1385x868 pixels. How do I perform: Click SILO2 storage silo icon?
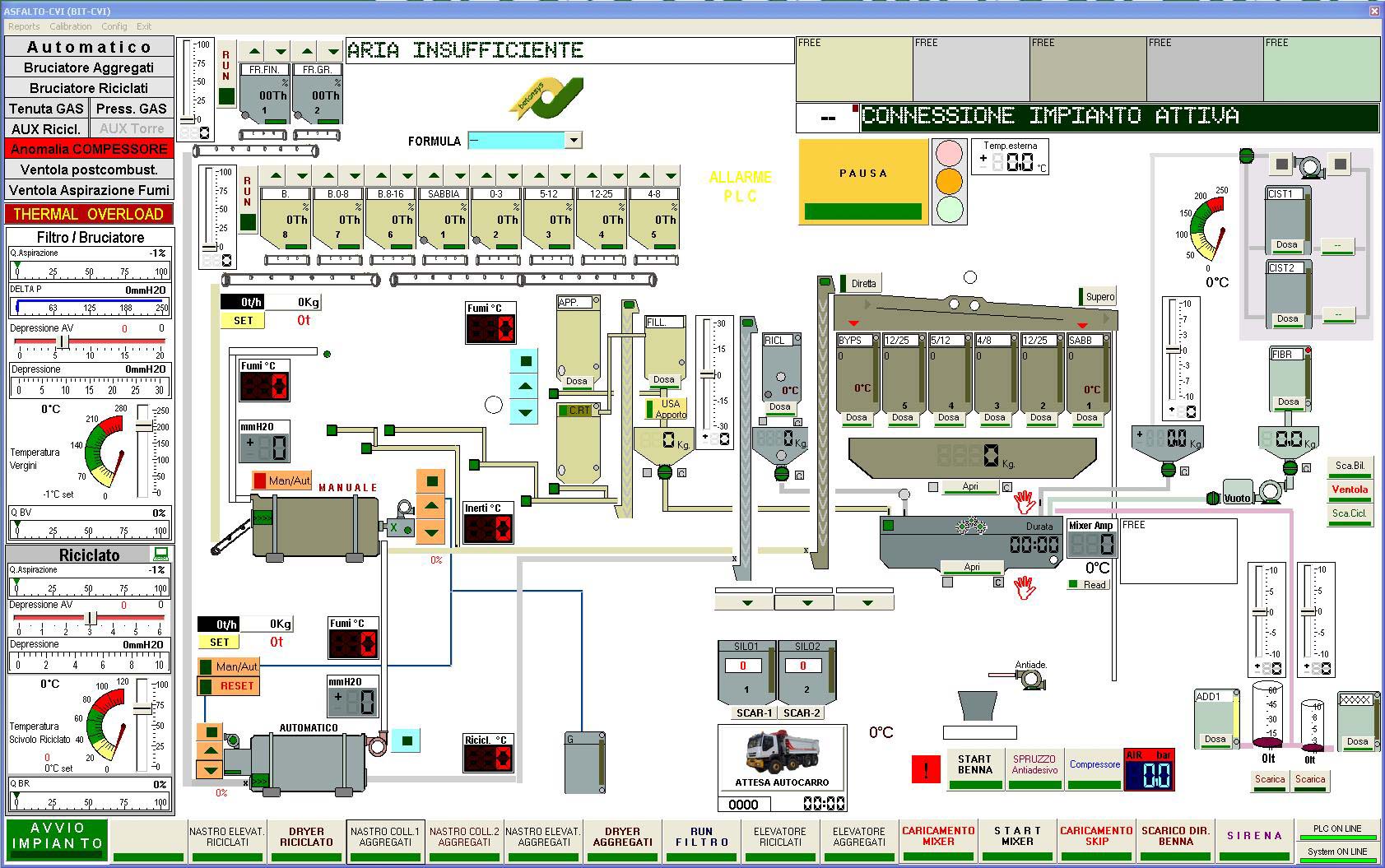tap(806, 671)
